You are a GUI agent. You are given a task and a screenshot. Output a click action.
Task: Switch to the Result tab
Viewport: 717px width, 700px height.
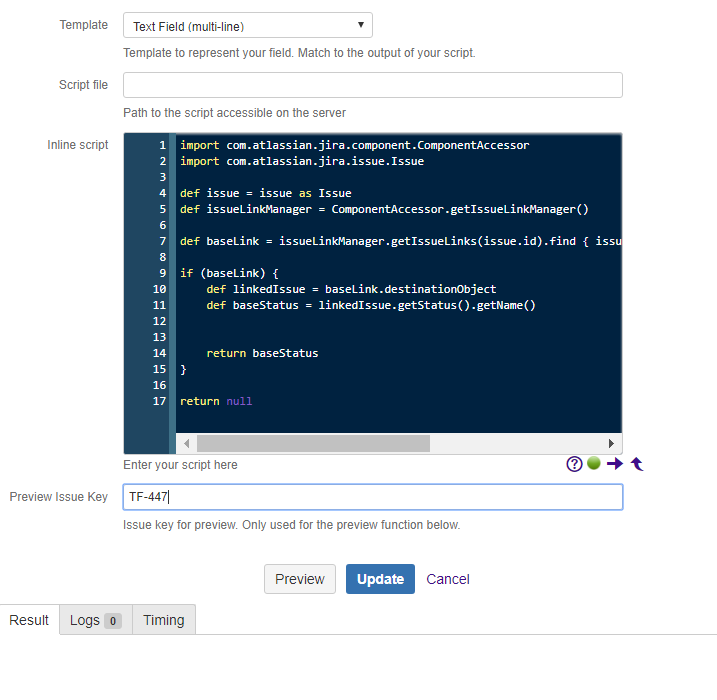[x=29, y=620]
